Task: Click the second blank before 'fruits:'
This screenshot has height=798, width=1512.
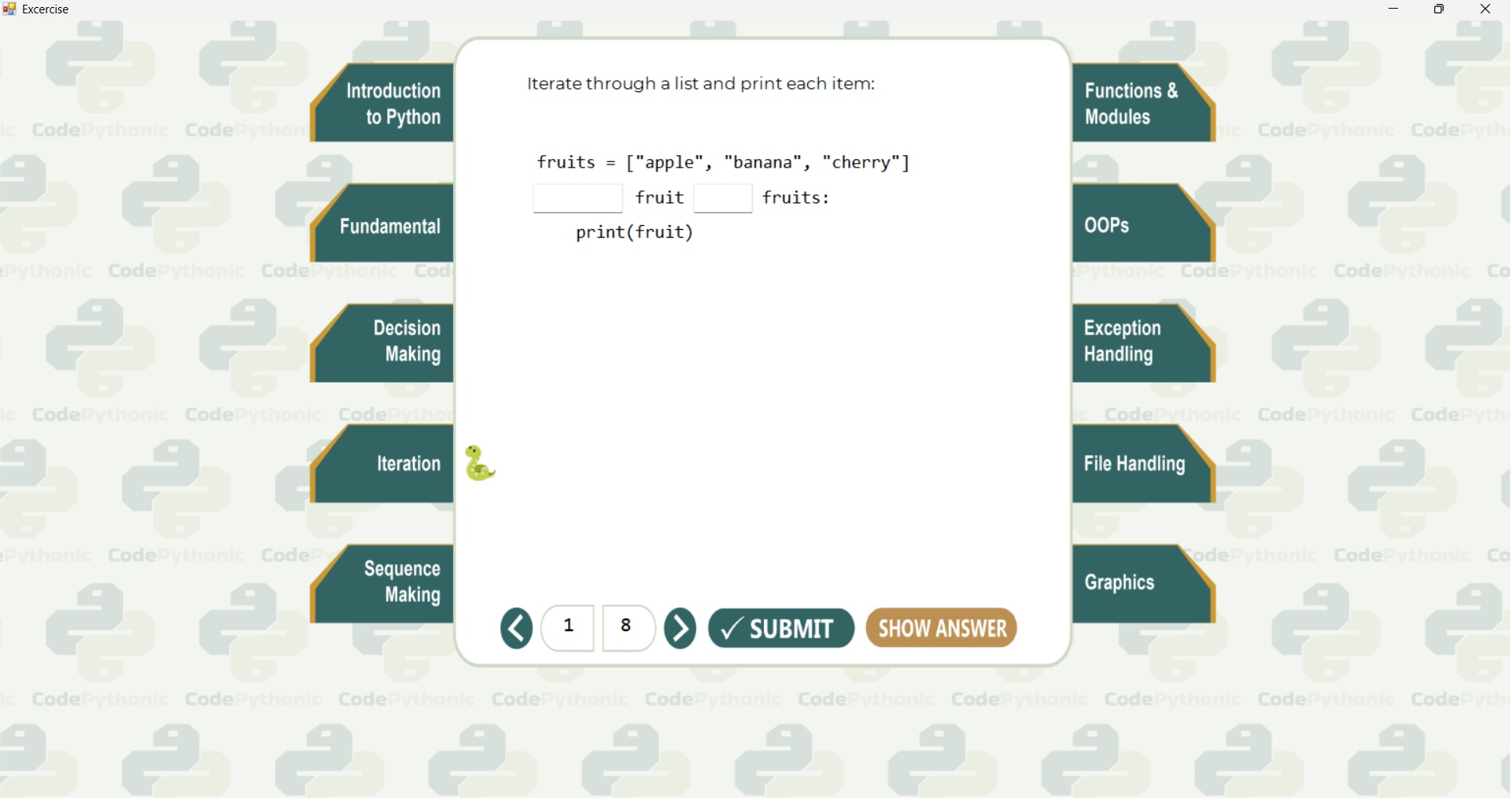Action: tap(723, 199)
